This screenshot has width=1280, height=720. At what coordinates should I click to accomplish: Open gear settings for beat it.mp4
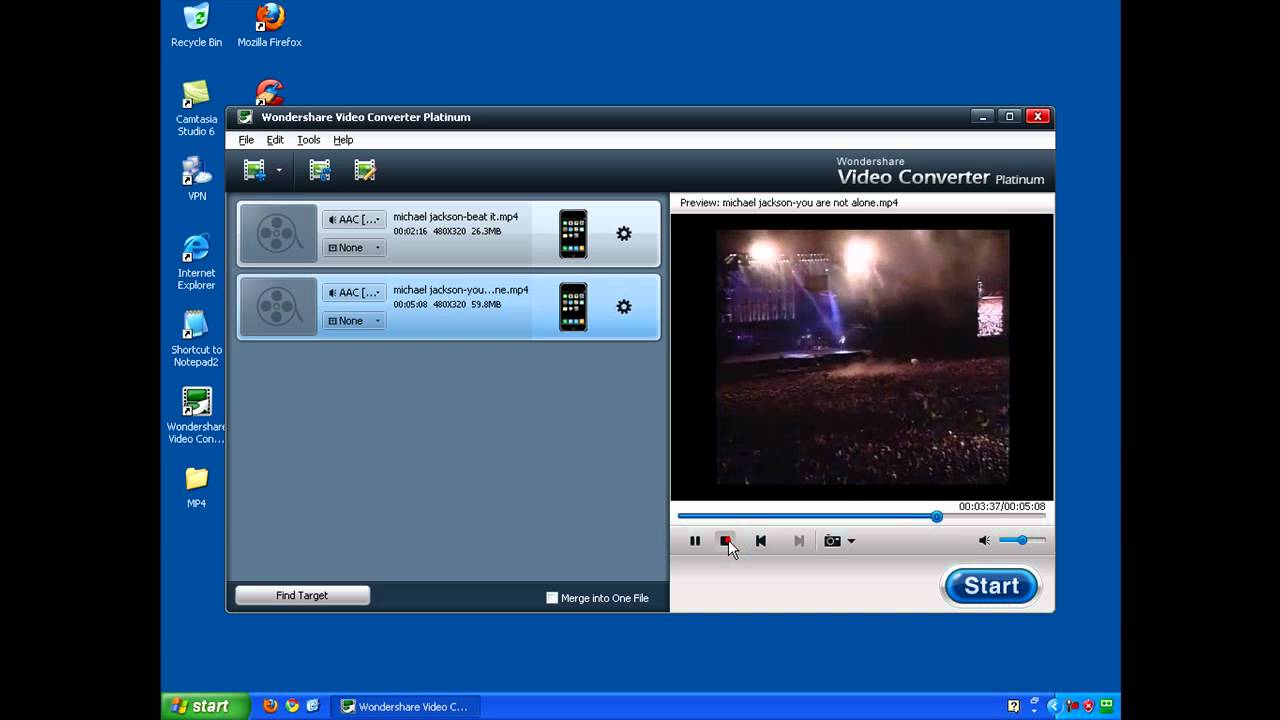click(x=624, y=234)
